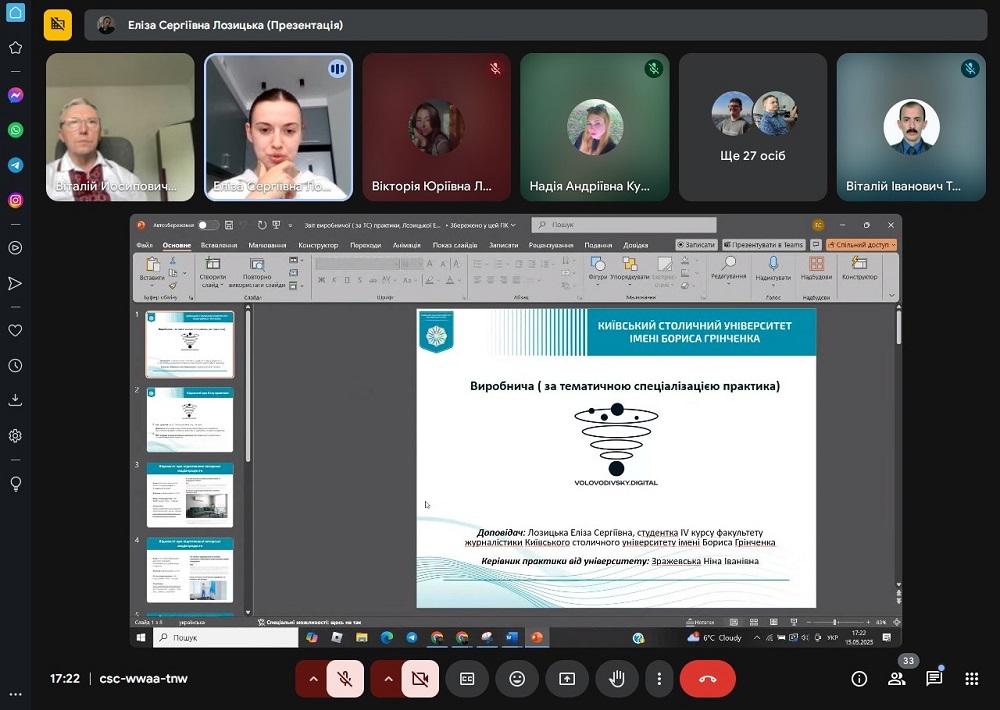Open the participants list showing 33
This screenshot has height=710, width=1000.
pos(896,678)
